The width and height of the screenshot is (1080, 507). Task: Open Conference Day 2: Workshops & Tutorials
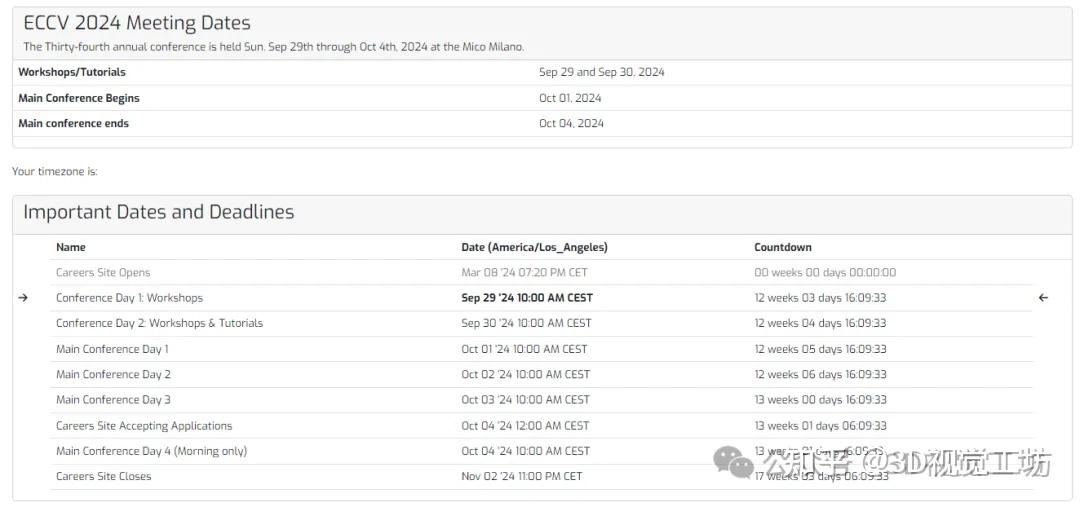[159, 323]
